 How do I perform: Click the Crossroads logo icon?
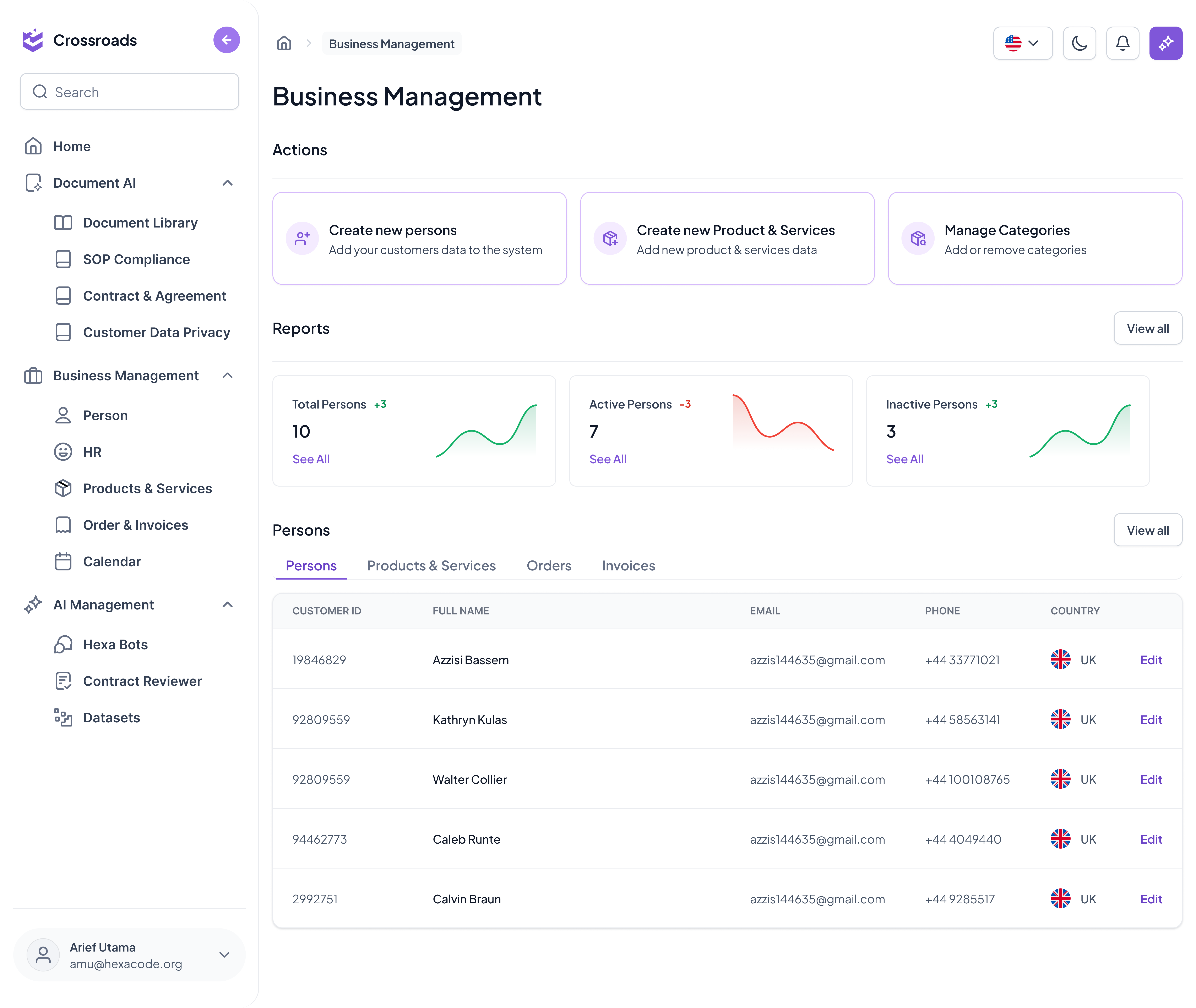click(x=33, y=40)
